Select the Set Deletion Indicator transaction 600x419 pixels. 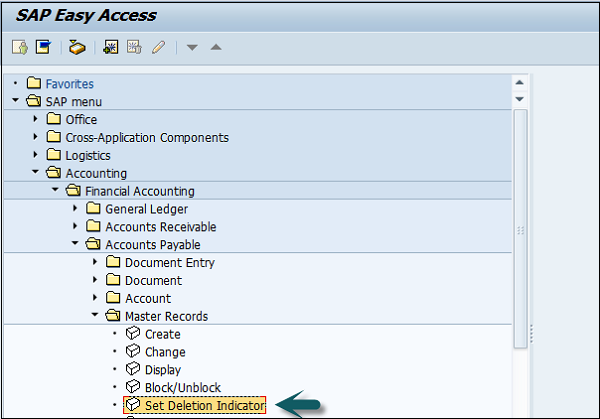click(204, 405)
